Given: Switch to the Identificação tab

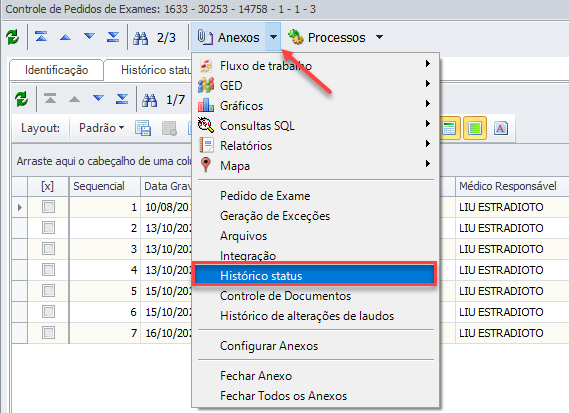Looking at the screenshot, I should coord(57,70).
